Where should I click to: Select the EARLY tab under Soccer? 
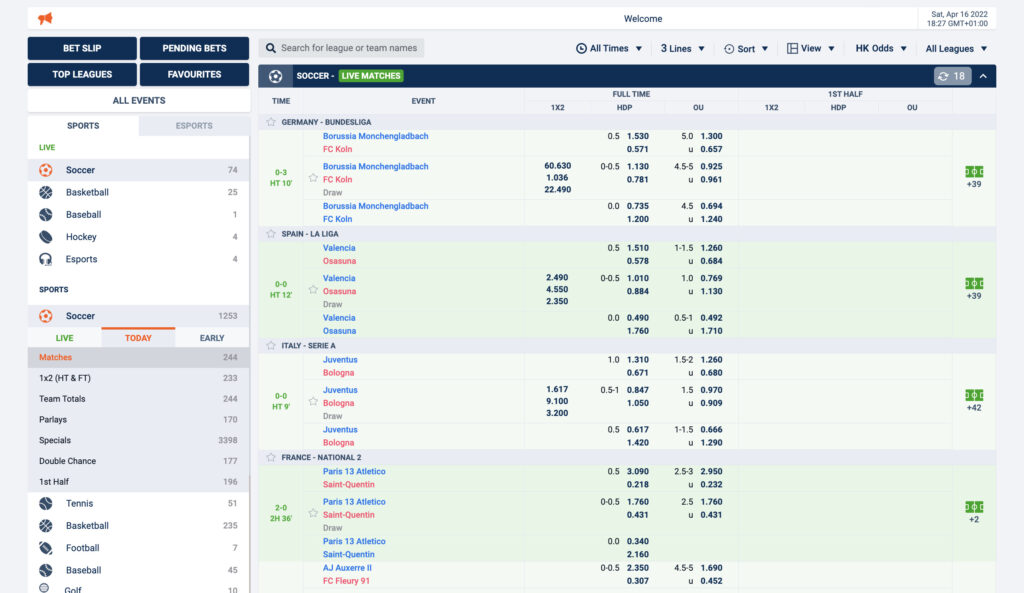(212, 338)
